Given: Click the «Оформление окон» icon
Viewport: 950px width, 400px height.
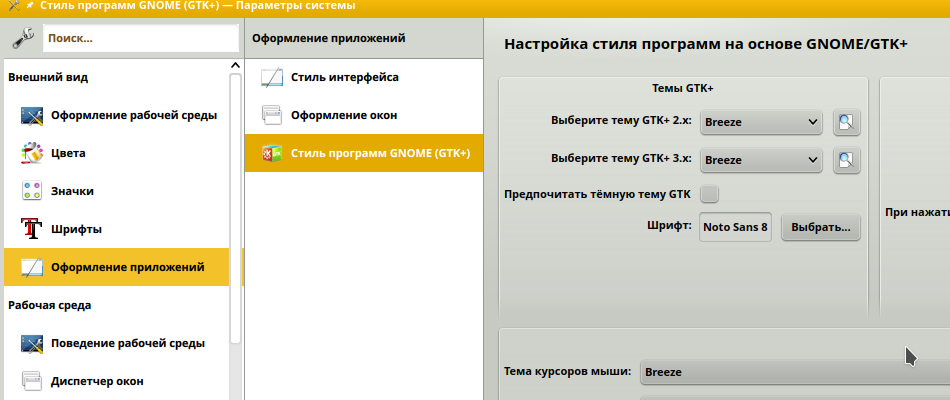Looking at the screenshot, I should pyautogui.click(x=272, y=115).
